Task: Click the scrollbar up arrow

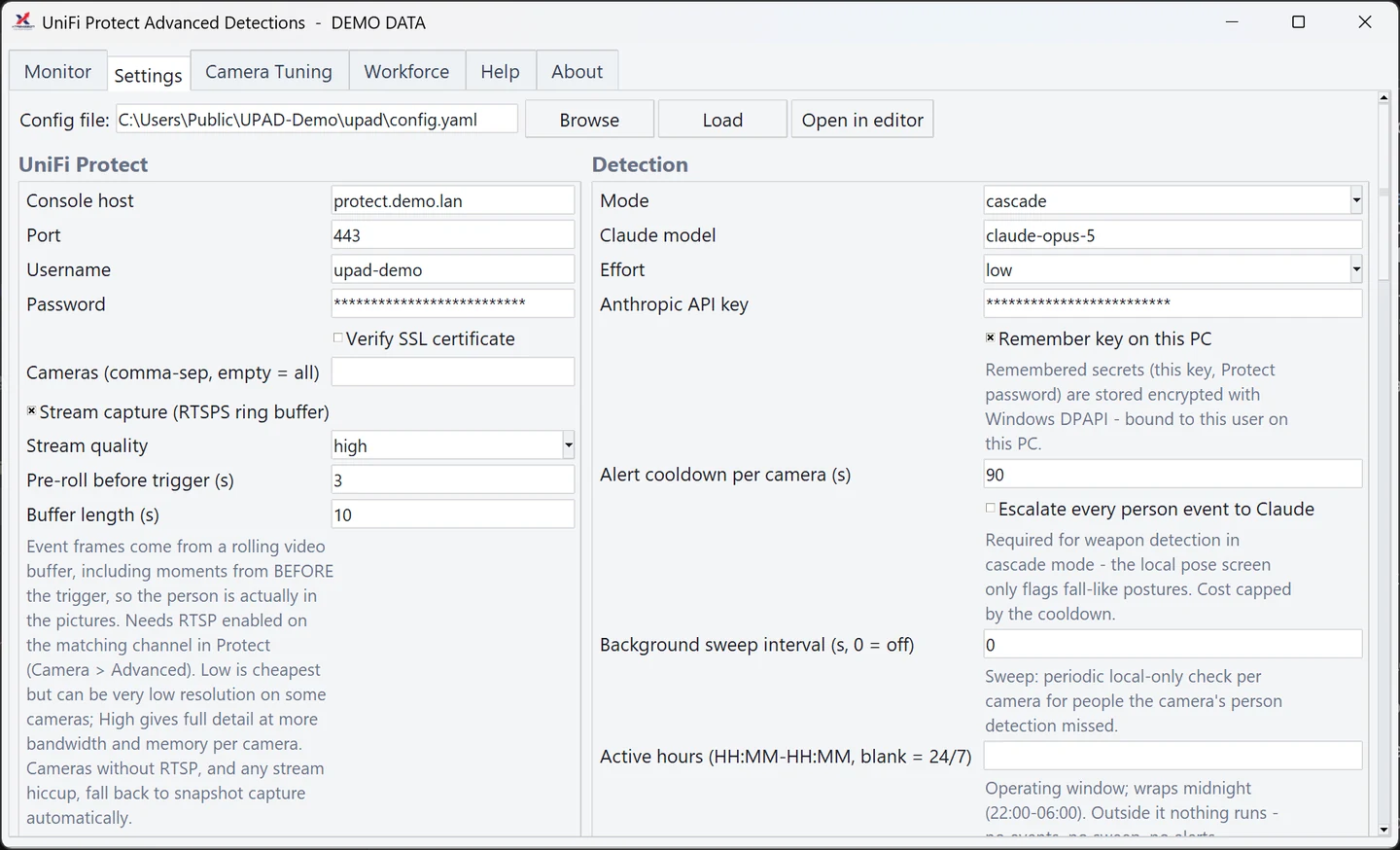Action: click(1383, 97)
